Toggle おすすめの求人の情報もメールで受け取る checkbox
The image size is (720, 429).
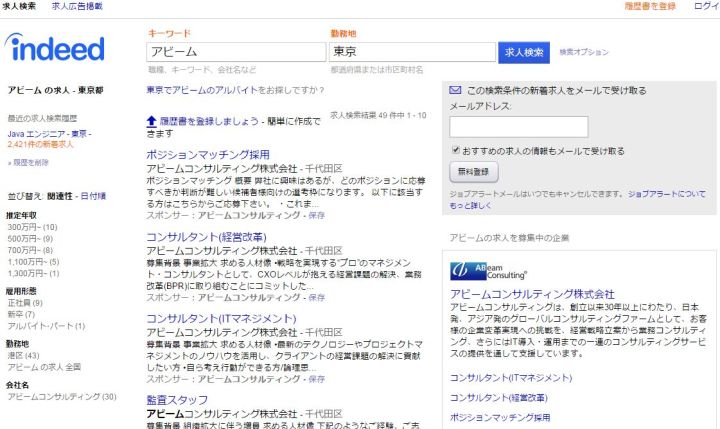(456, 150)
